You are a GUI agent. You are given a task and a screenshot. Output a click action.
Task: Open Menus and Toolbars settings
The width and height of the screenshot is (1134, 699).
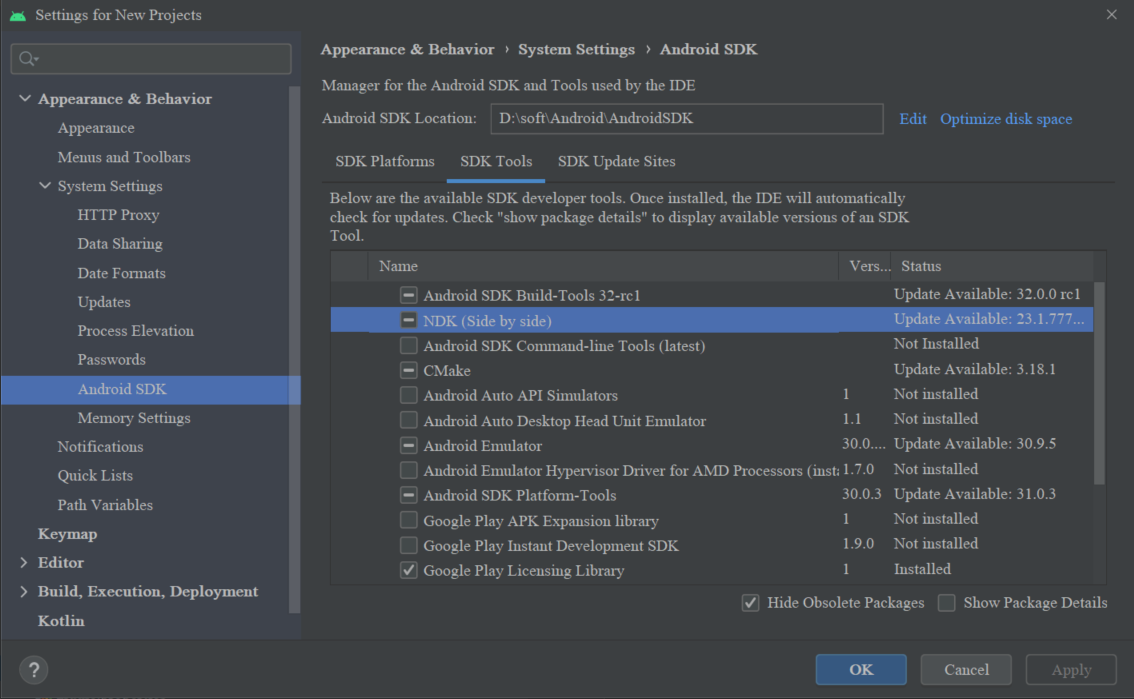(124, 157)
